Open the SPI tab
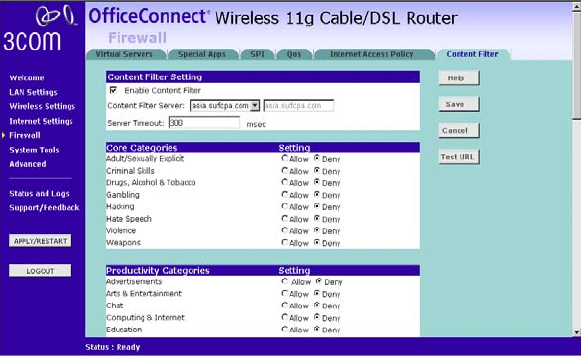Viewport: 588px width, 363px height. [x=258, y=54]
